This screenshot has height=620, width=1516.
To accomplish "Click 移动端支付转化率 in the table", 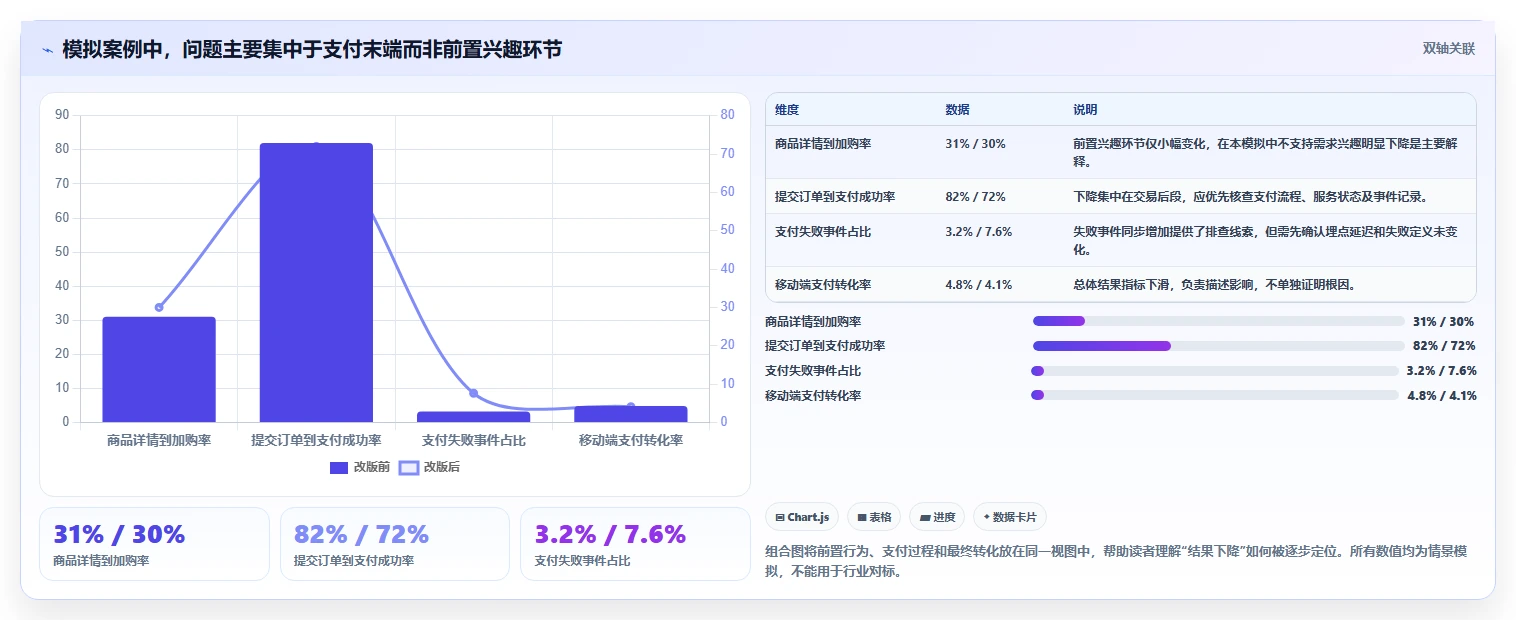I will pos(823,285).
